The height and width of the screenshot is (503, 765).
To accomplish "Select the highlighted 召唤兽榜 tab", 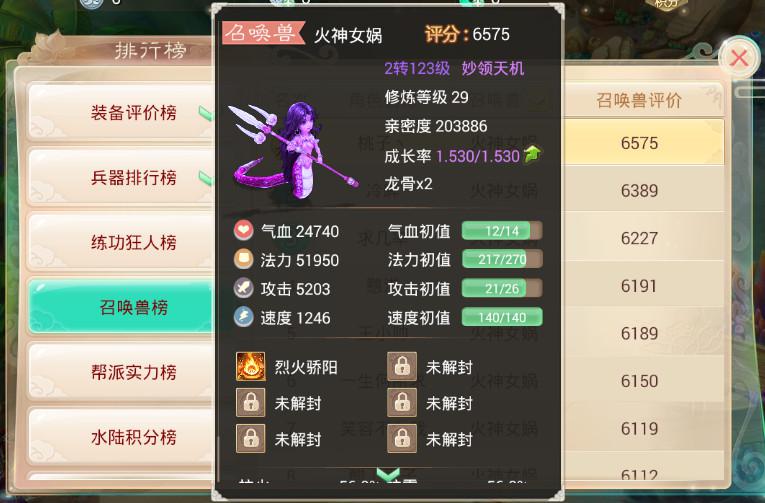I will [121, 307].
